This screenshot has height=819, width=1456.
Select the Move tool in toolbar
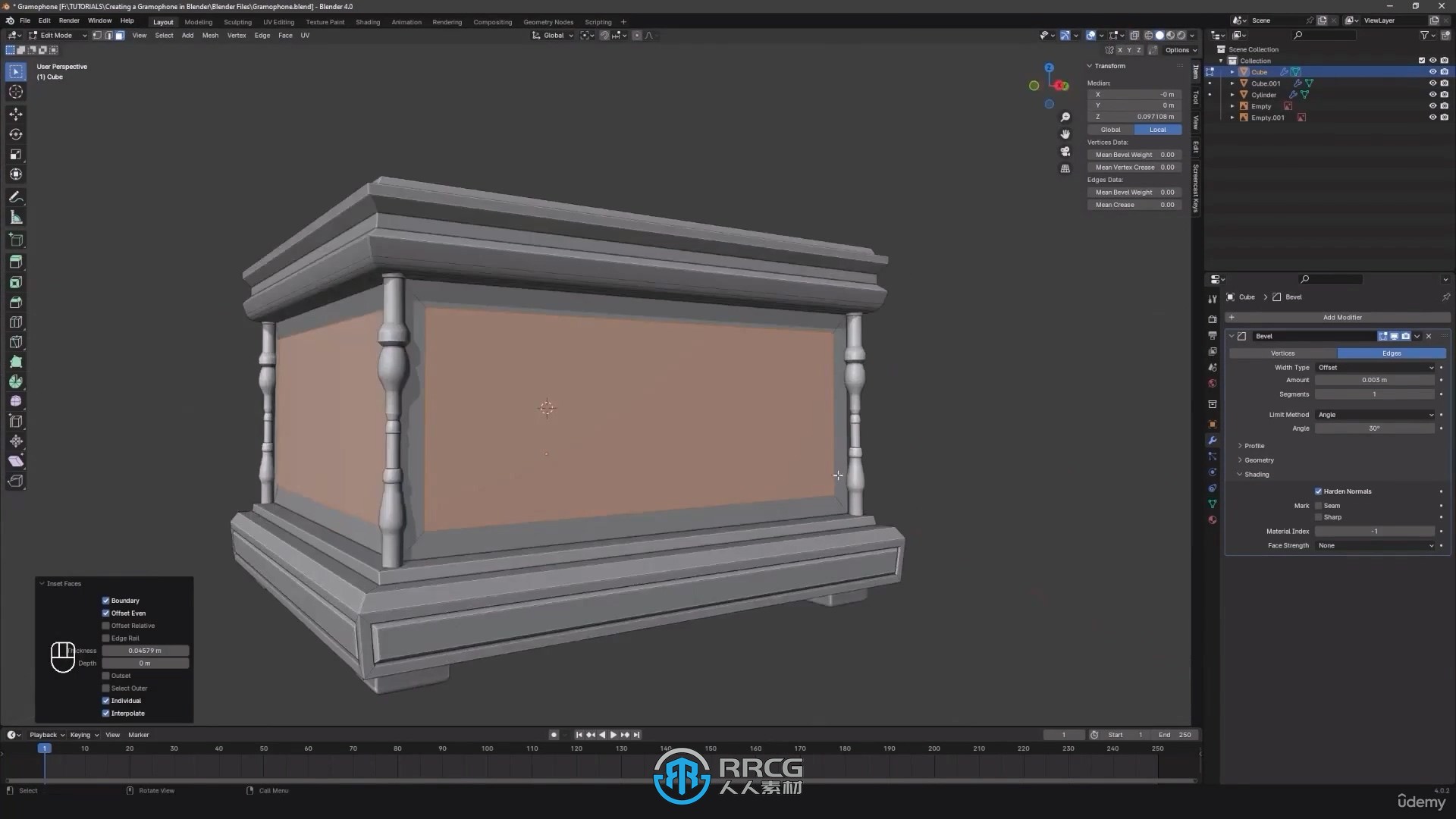click(x=15, y=111)
